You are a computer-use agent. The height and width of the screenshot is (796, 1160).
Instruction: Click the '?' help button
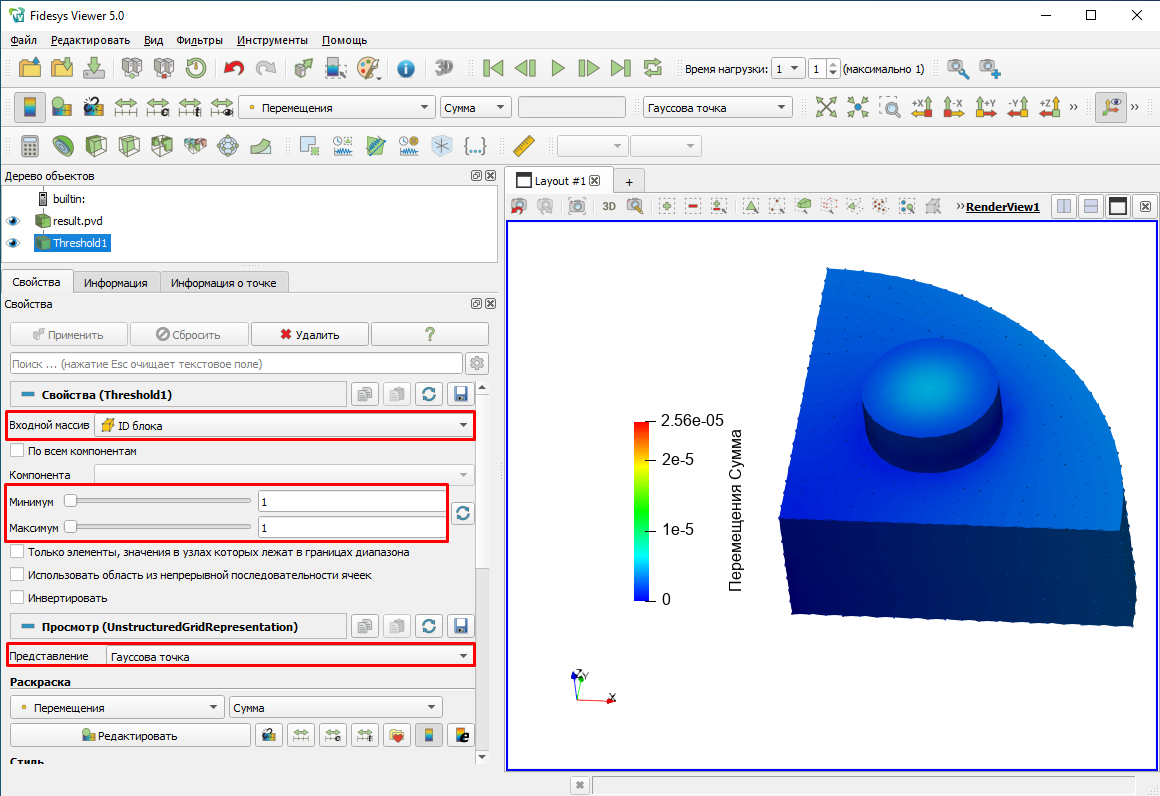tap(430, 334)
